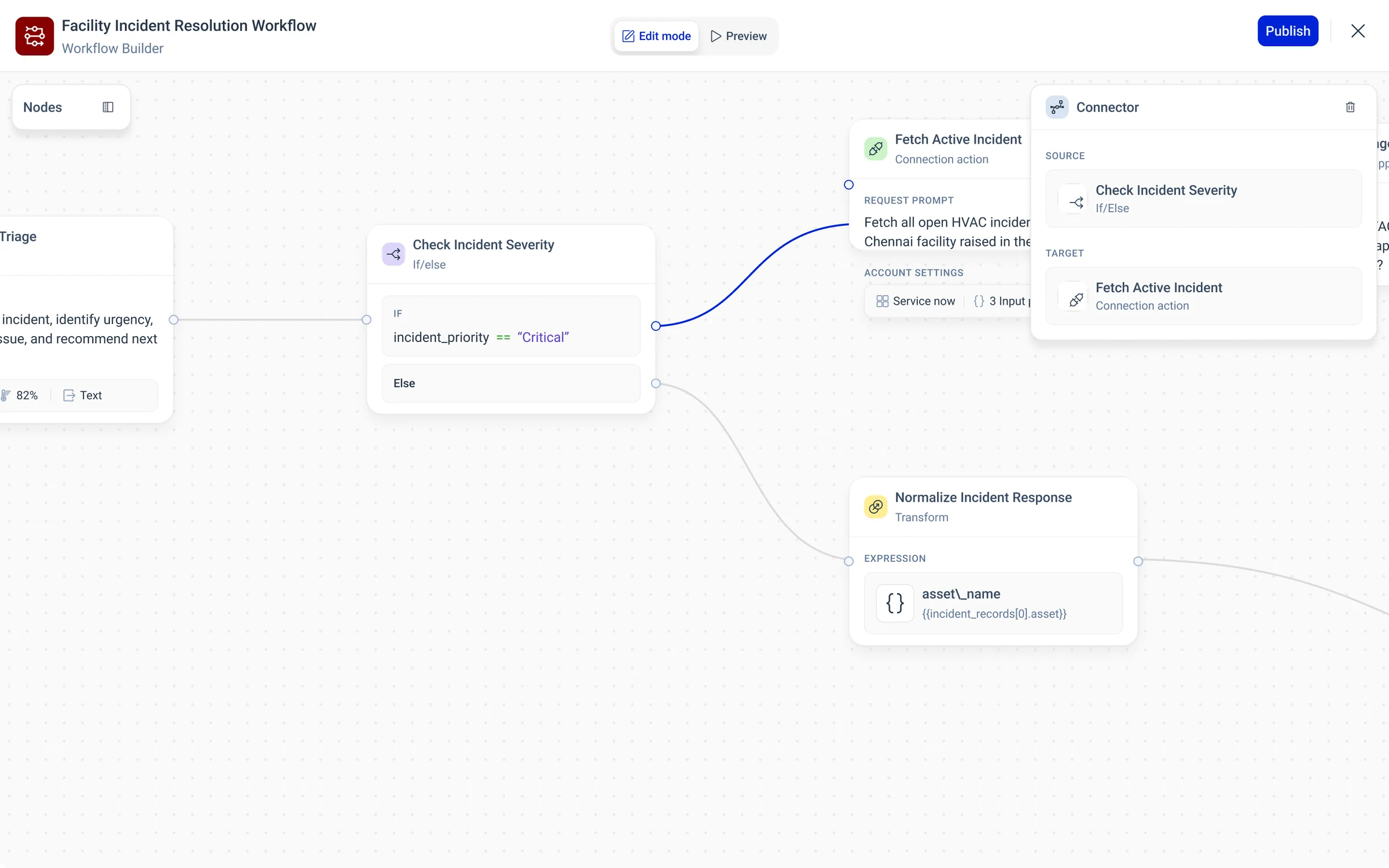This screenshot has height=868, width=1389.
Task: Select the IF output port on Check Incident Severity
Action: point(656,326)
